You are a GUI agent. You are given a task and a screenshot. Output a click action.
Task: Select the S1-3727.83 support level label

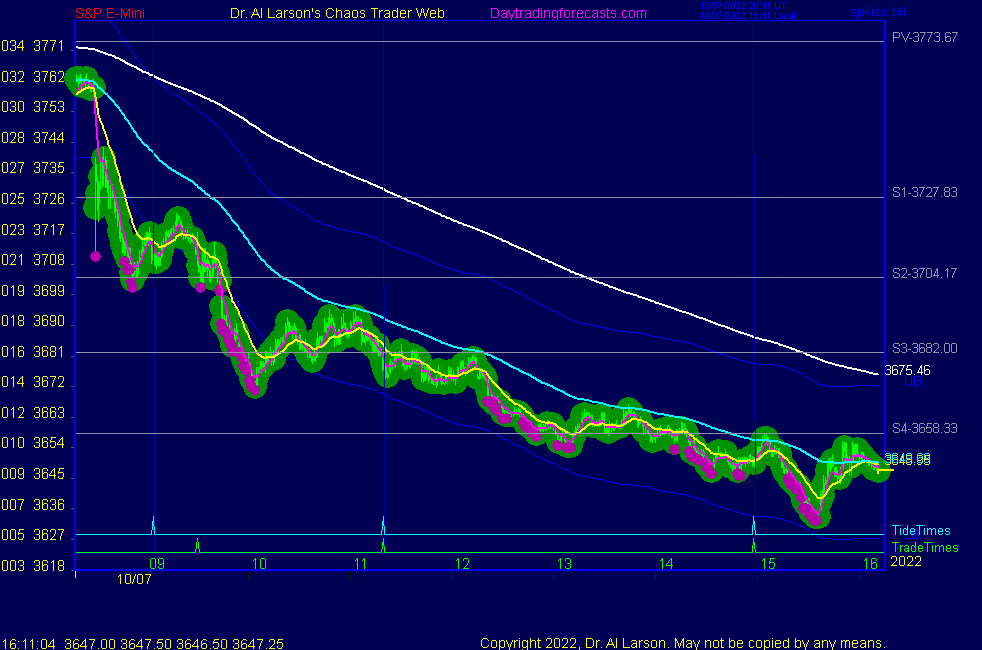pyautogui.click(x=924, y=192)
